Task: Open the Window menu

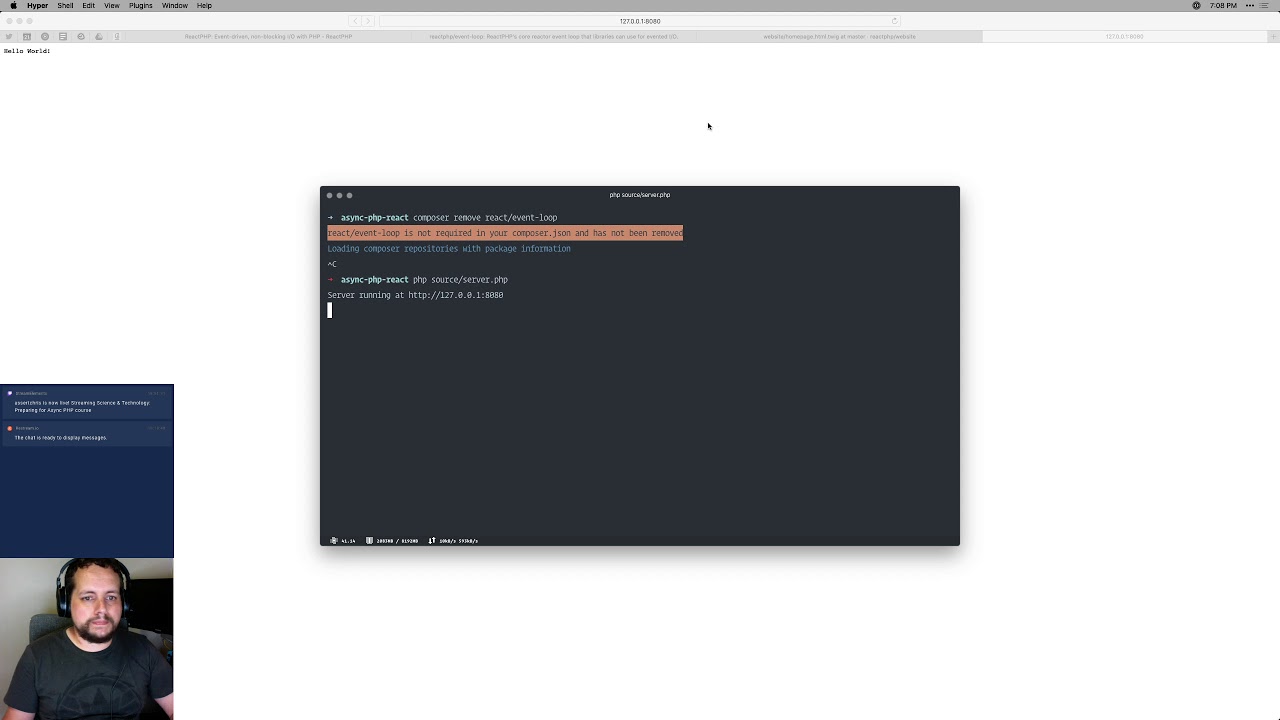Action: click(175, 5)
